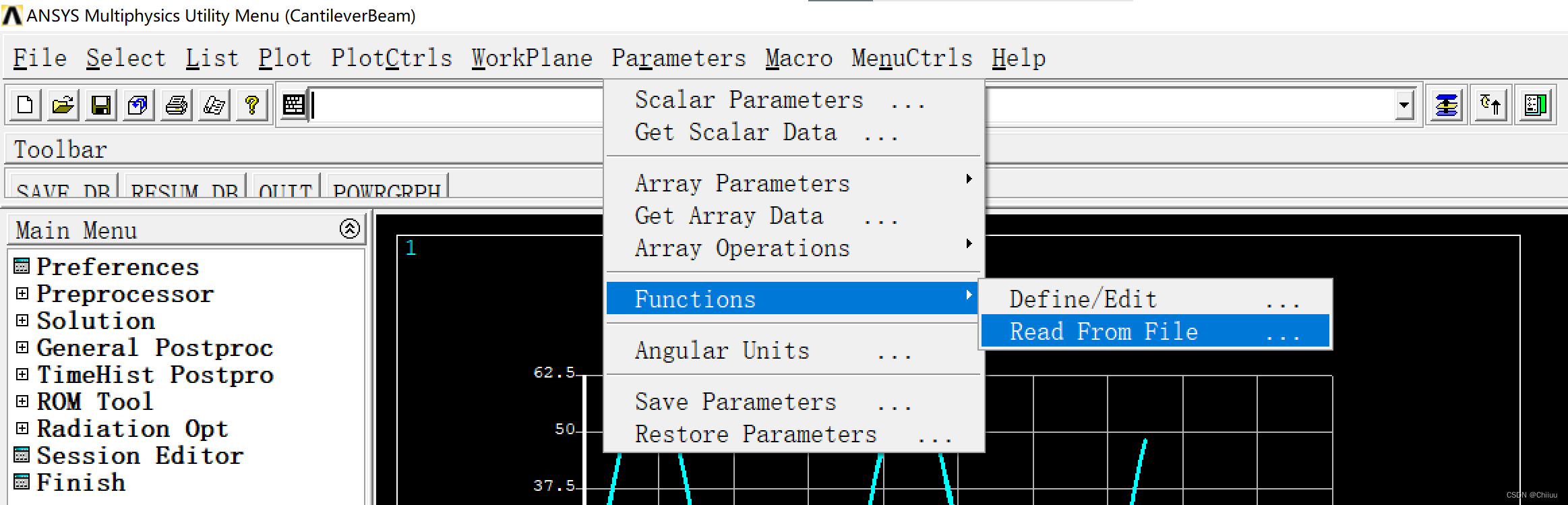Choose Scalar Parameters menu entry
The height and width of the screenshot is (505, 1568).
793,99
